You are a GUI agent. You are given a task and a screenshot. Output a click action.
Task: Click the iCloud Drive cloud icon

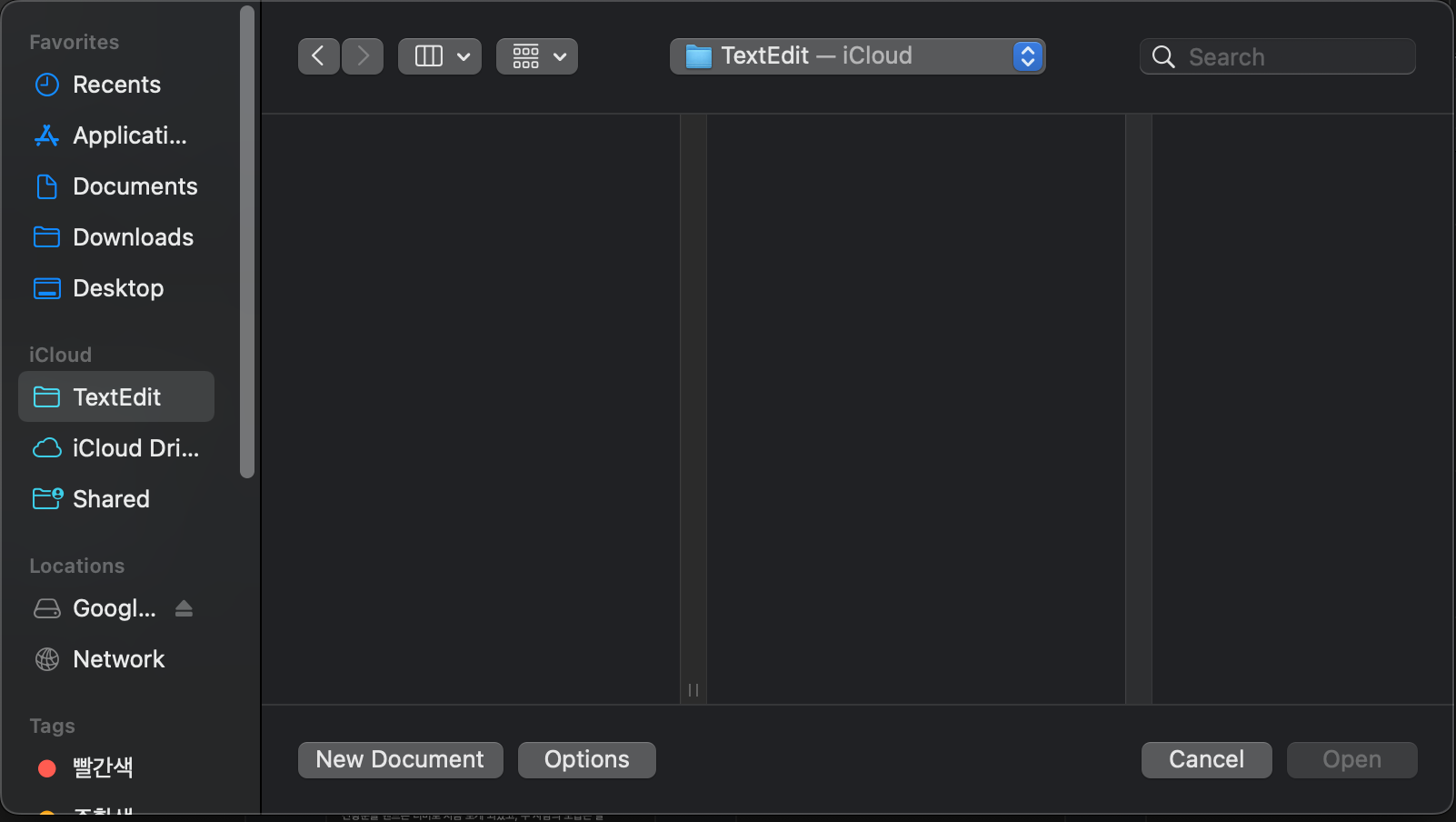[x=47, y=448]
